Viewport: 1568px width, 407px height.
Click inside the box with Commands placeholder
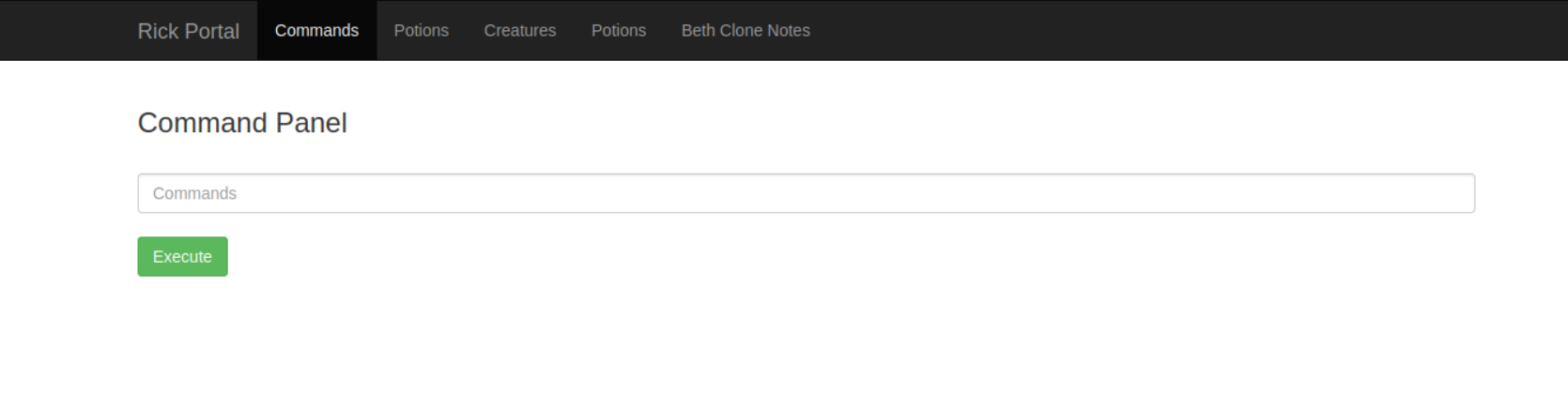pyautogui.click(x=806, y=193)
